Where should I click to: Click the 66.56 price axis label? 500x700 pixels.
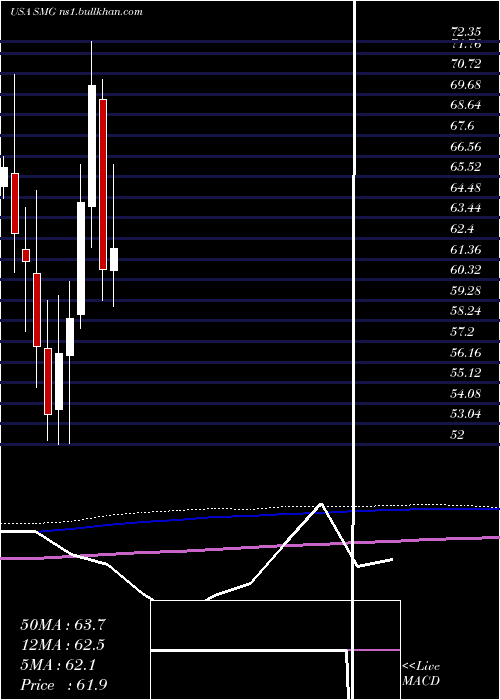point(466,147)
